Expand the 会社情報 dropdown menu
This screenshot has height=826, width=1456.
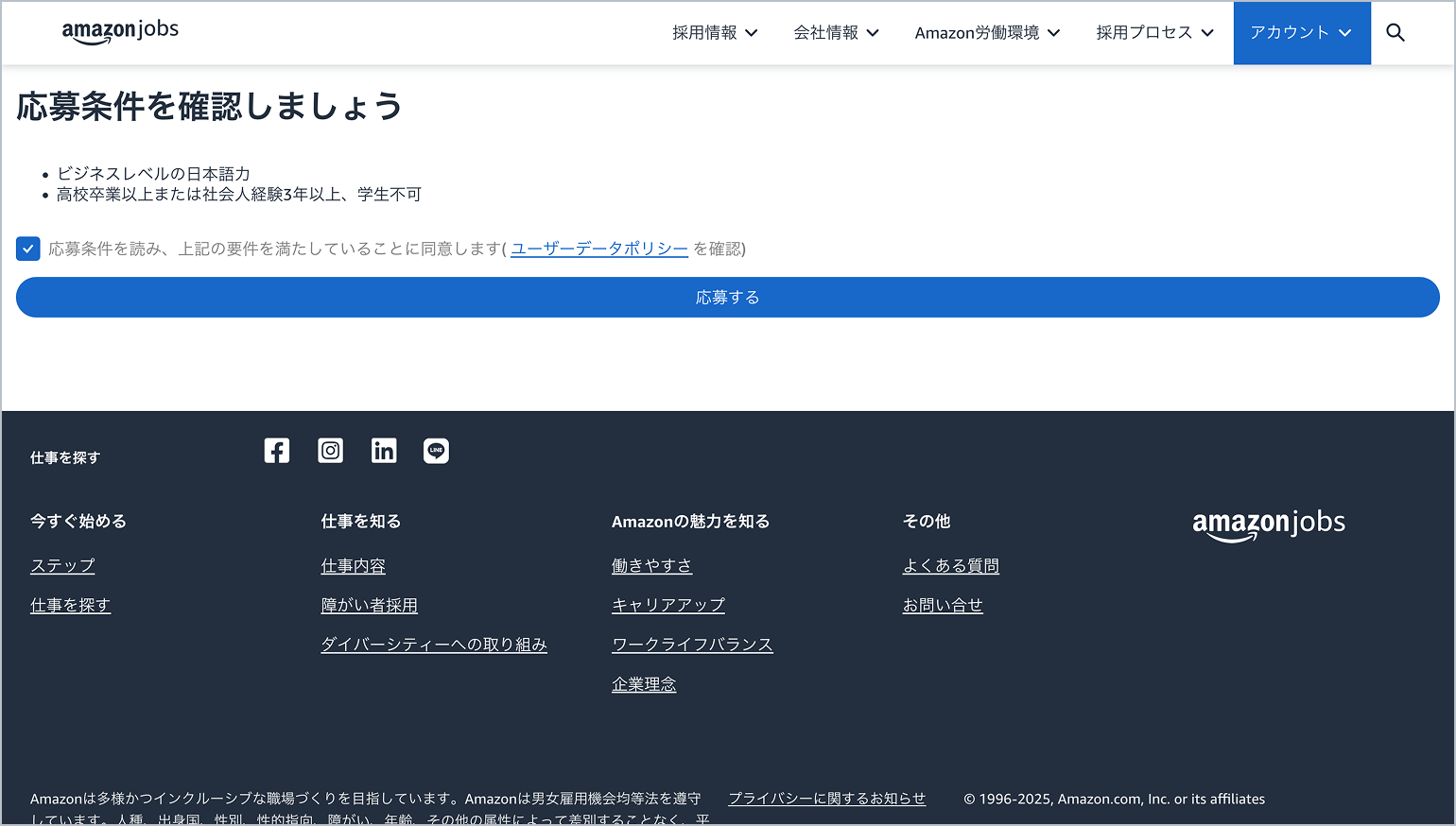pyautogui.click(x=837, y=33)
